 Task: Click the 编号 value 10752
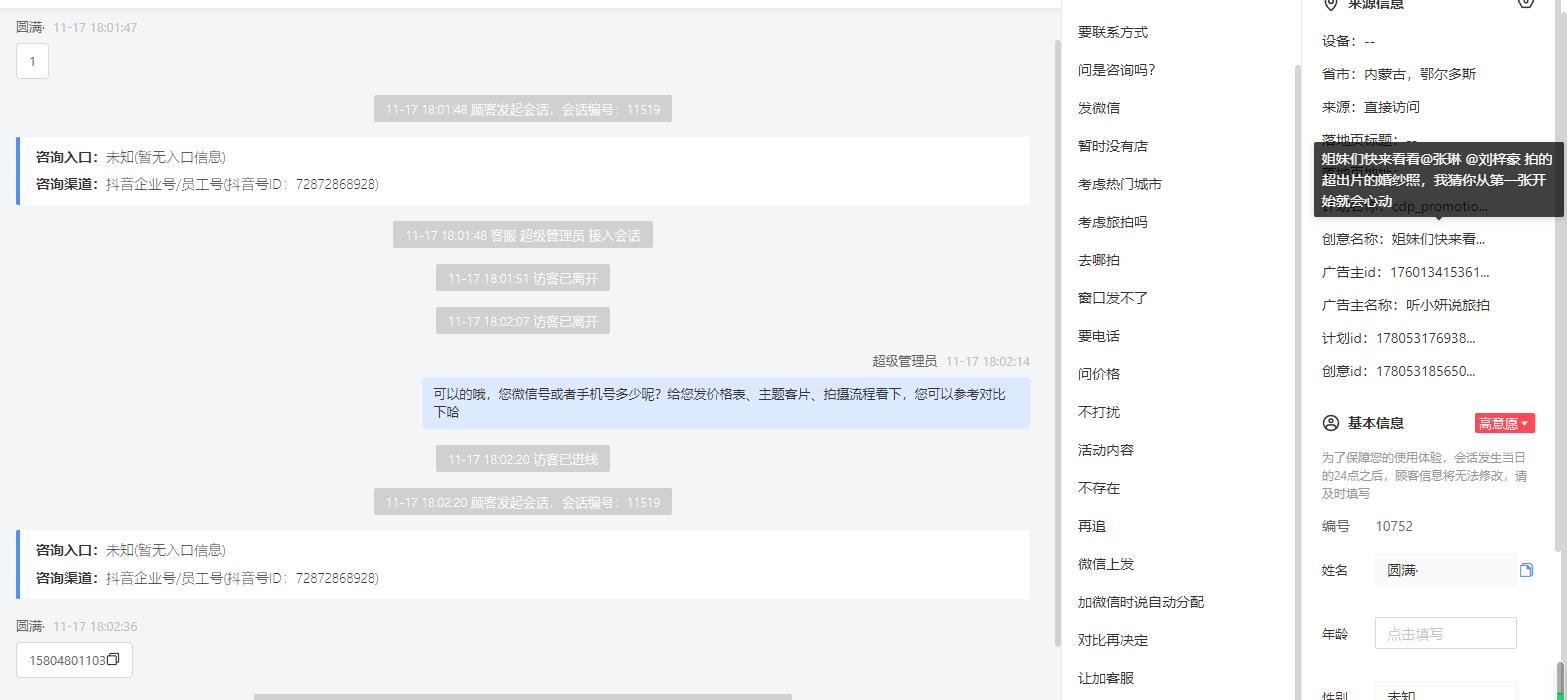pyautogui.click(x=1394, y=526)
